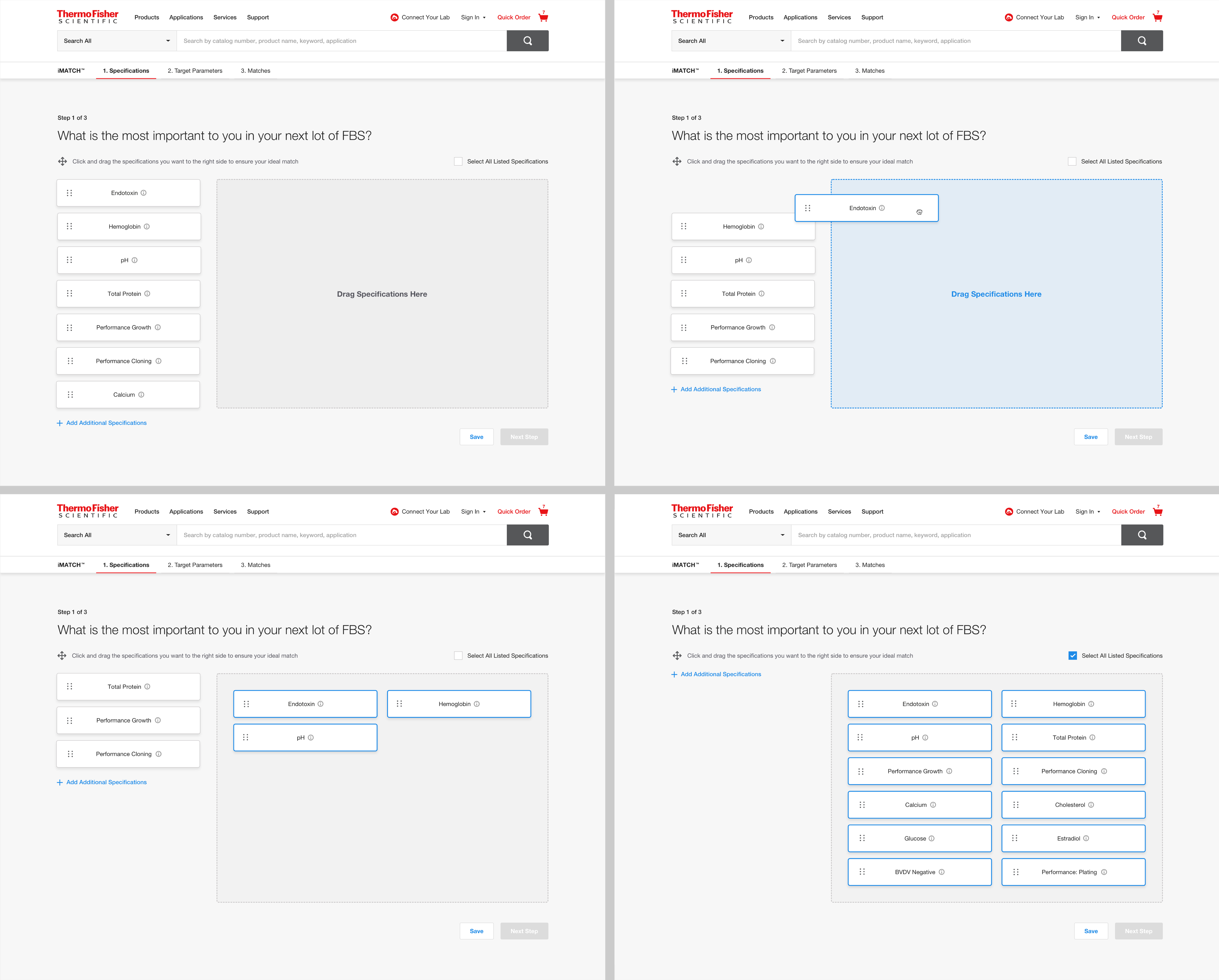The image size is (1219, 980).
Task: Click Total Protein info icon in all-specs-selected screen
Action: (x=1092, y=737)
